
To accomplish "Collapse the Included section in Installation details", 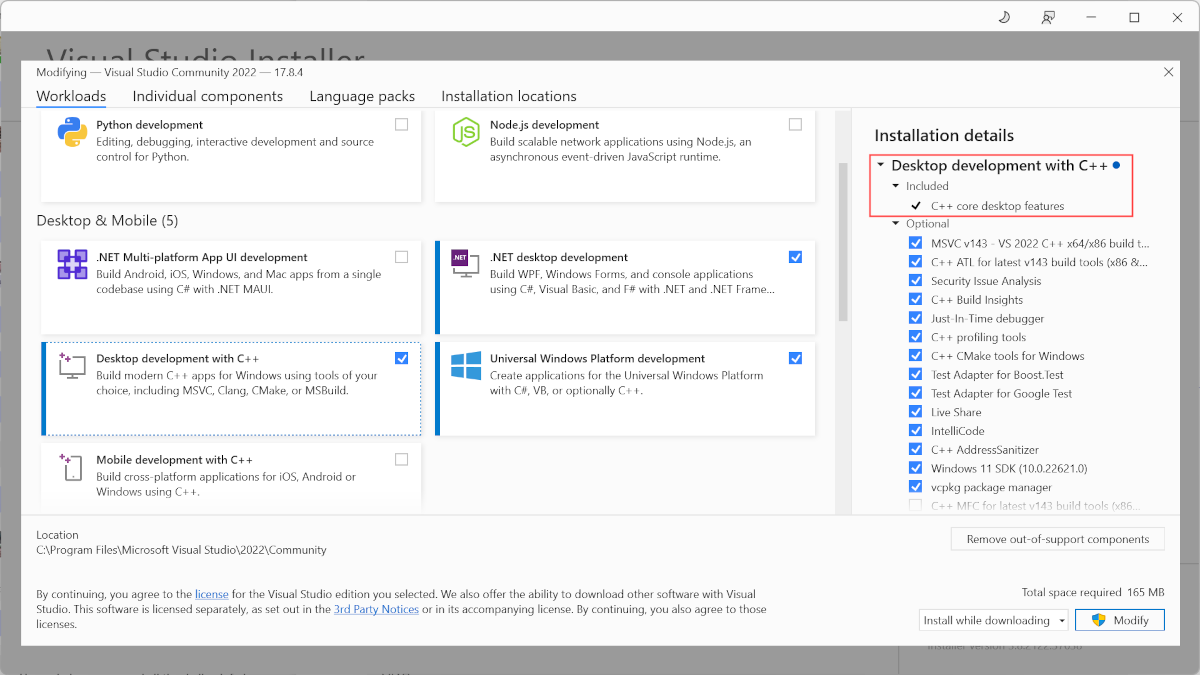I will click(x=893, y=186).
